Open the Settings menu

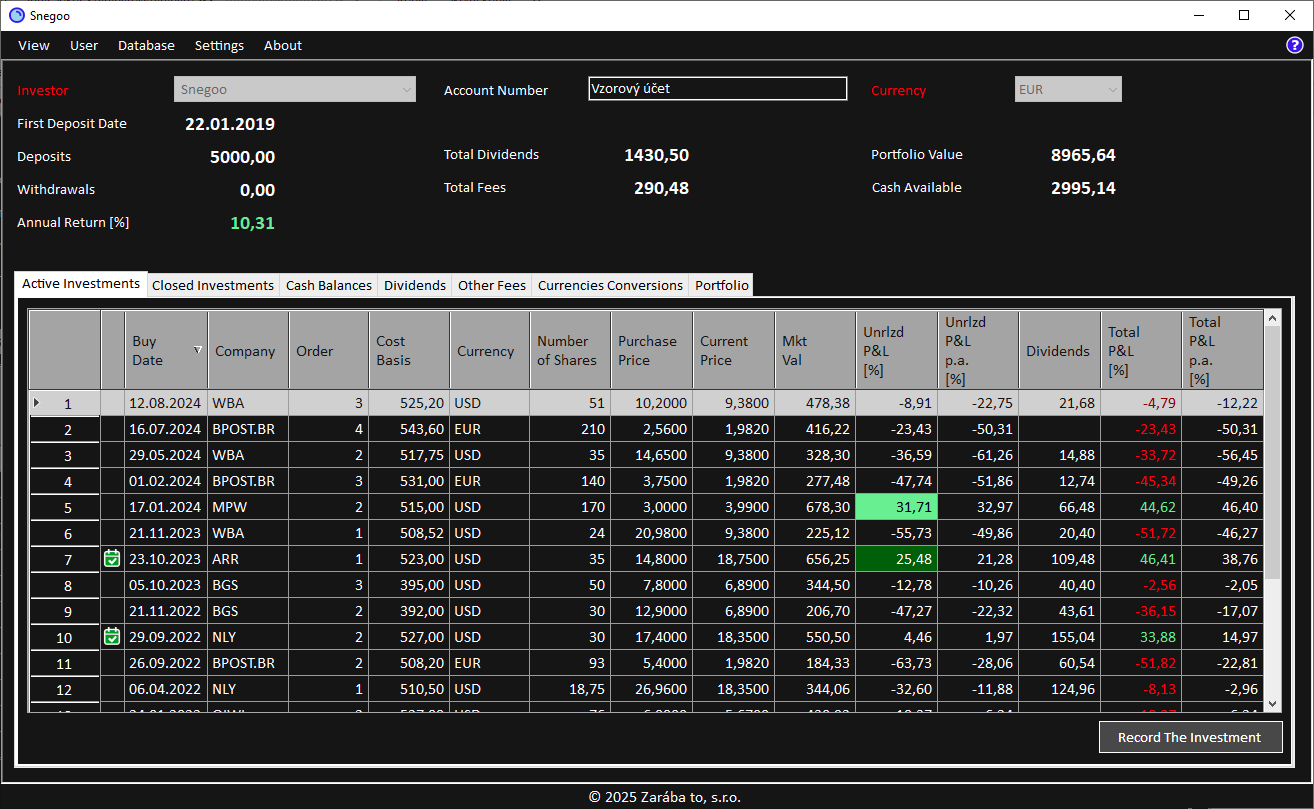[x=219, y=45]
